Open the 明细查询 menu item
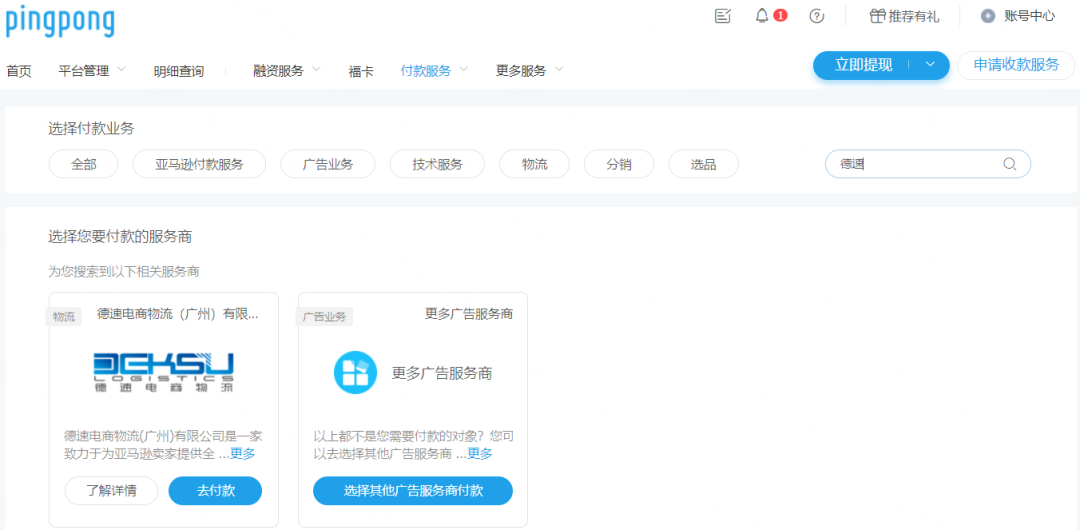This screenshot has height=530, width=1080. coord(179,71)
